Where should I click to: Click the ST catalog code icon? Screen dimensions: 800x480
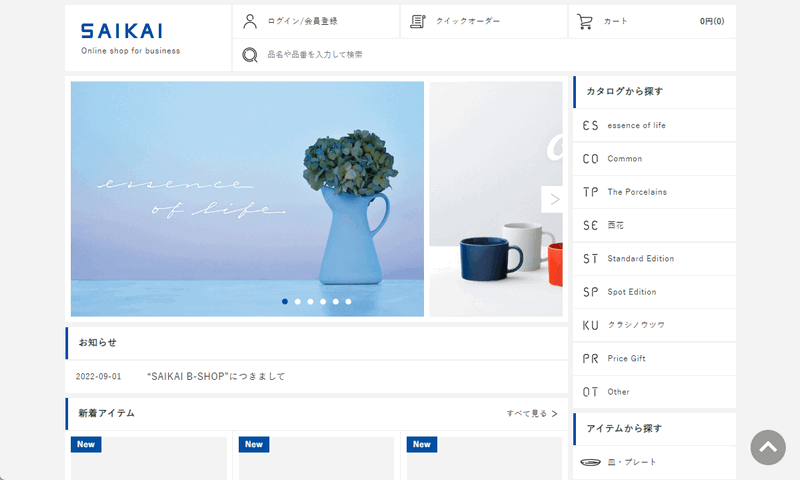[590, 259]
